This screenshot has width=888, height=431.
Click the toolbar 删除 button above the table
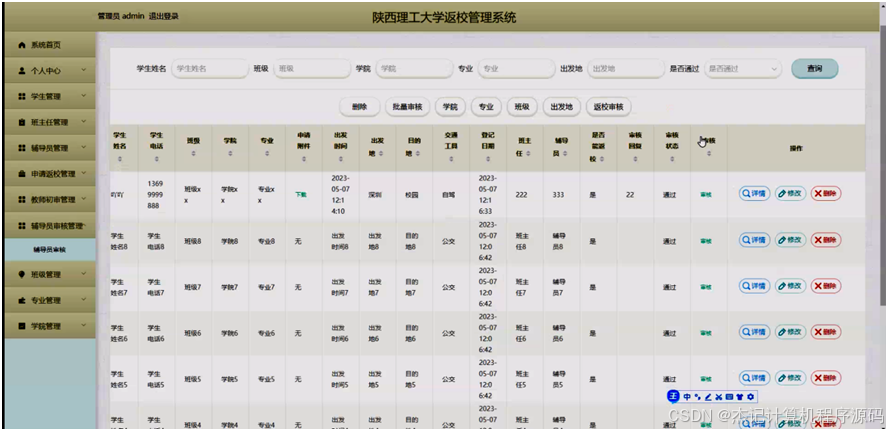[x=359, y=106]
